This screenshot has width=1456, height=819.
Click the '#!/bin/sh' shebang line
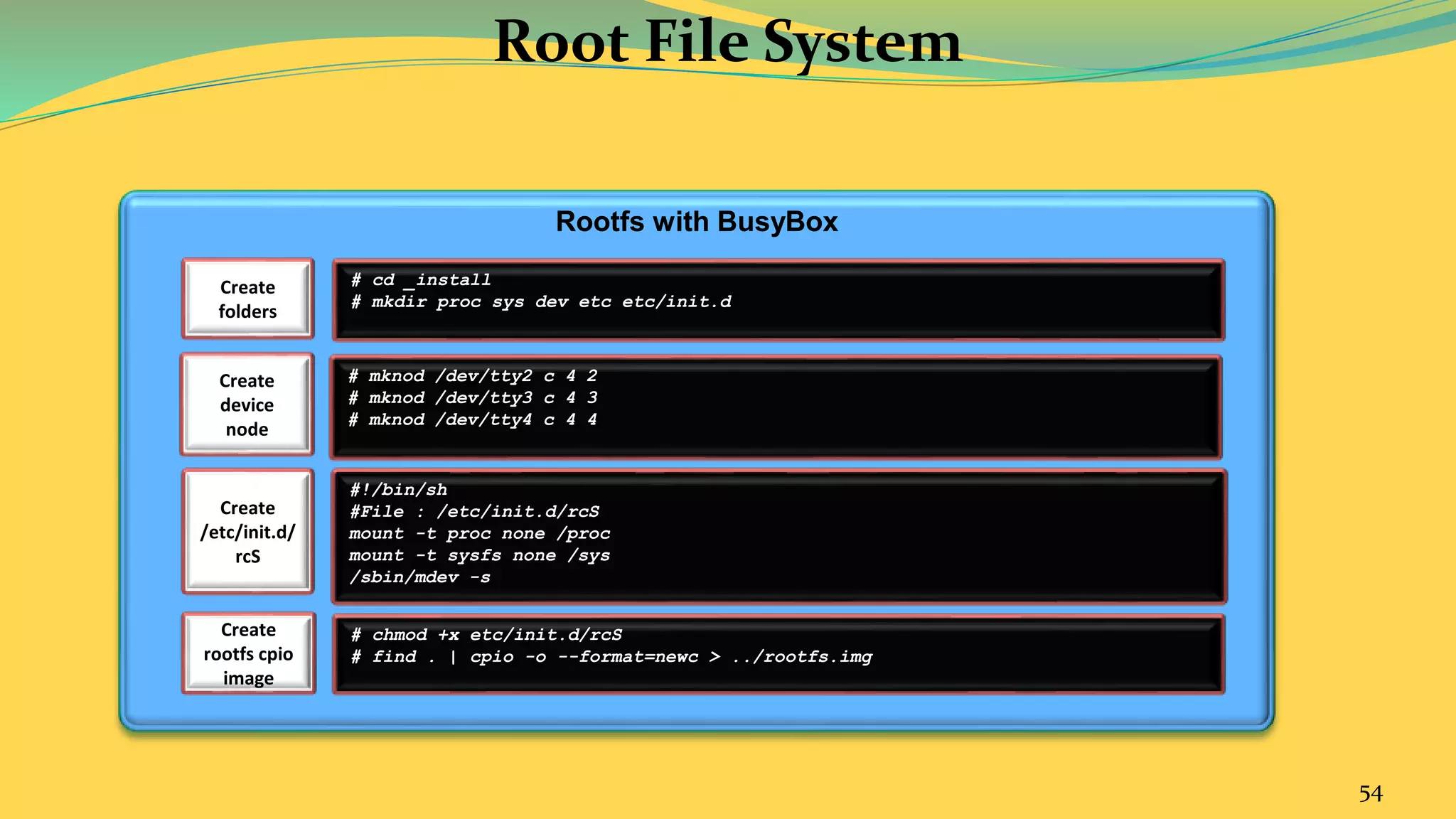click(x=399, y=490)
